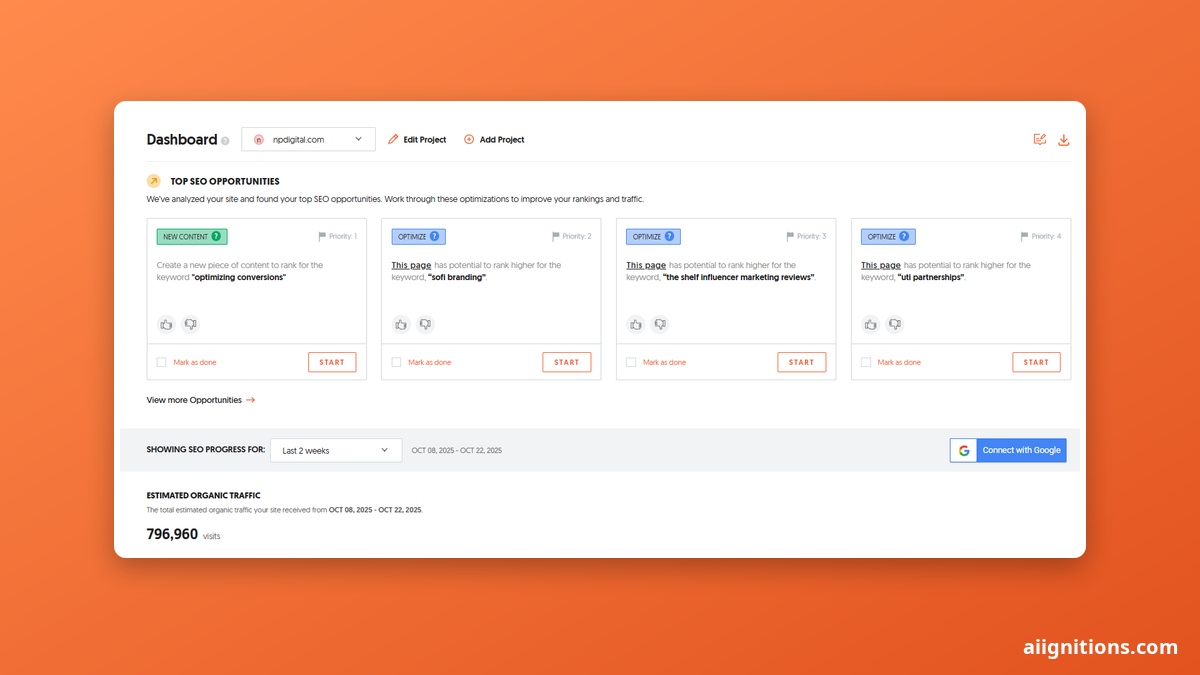Click help icon on Priority 3 OPTIMIZE badge
The width and height of the screenshot is (1200, 675).
click(669, 237)
